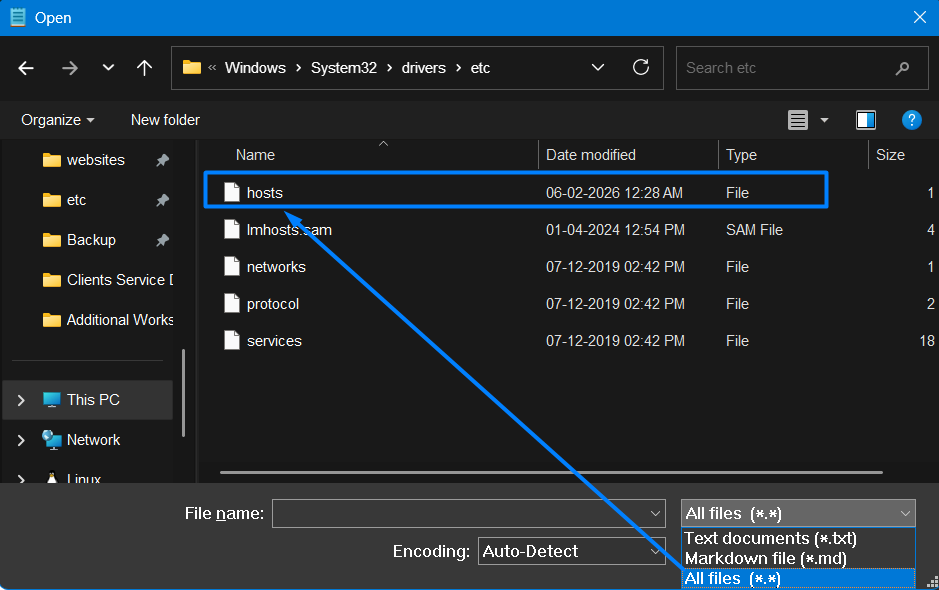939x590 pixels.
Task: Select Network in the navigation pane
Action: tap(91, 439)
